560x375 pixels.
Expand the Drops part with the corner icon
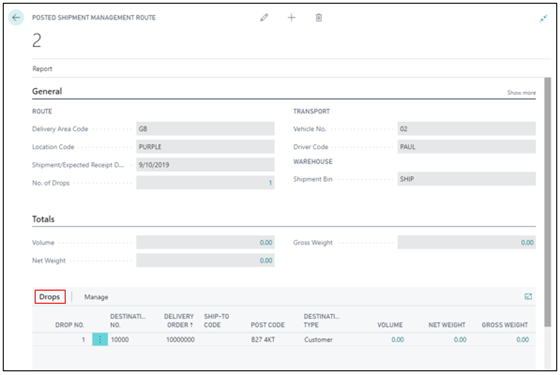pyautogui.click(x=528, y=296)
